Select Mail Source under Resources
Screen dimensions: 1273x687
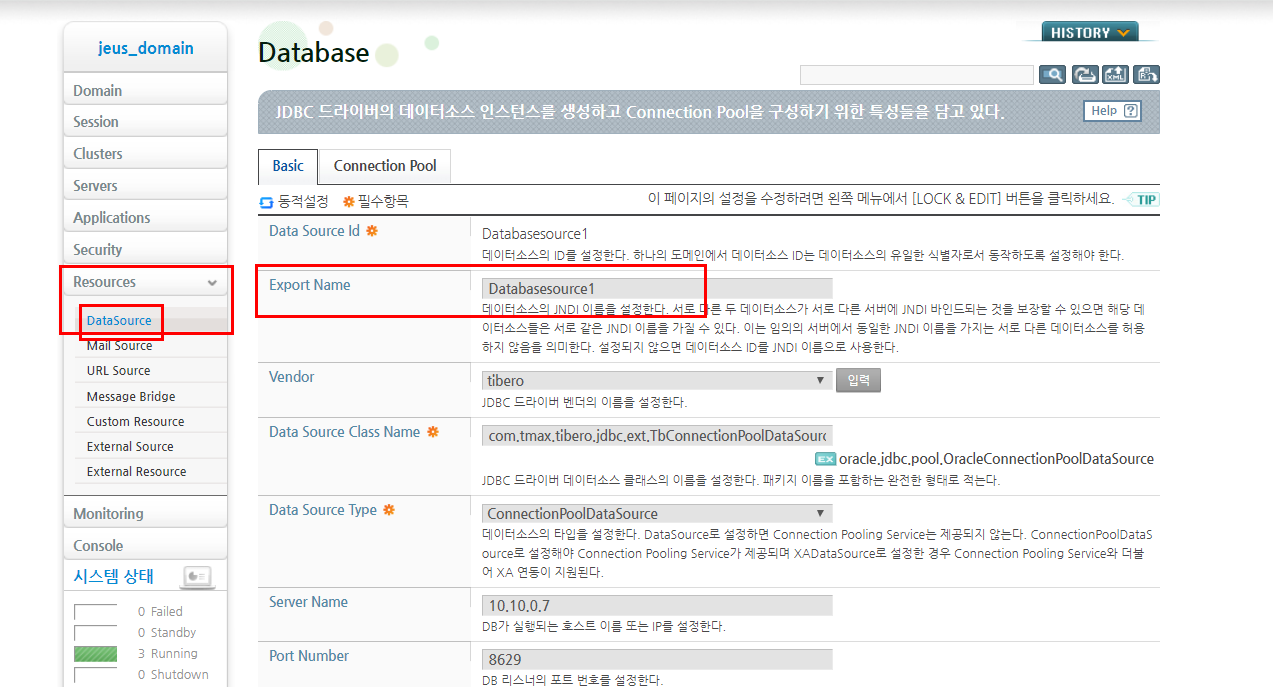(x=120, y=346)
